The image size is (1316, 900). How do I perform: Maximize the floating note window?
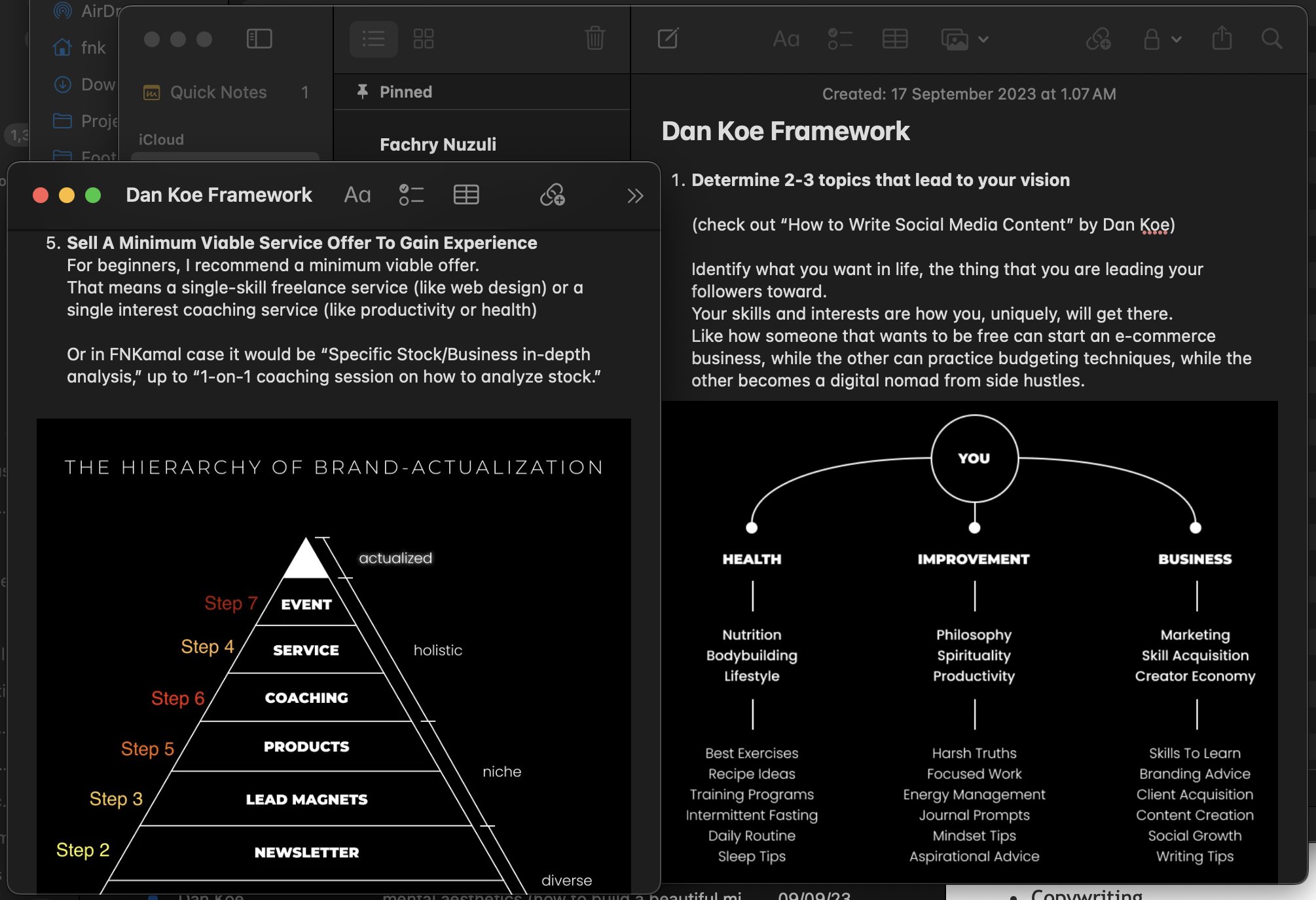click(x=93, y=195)
